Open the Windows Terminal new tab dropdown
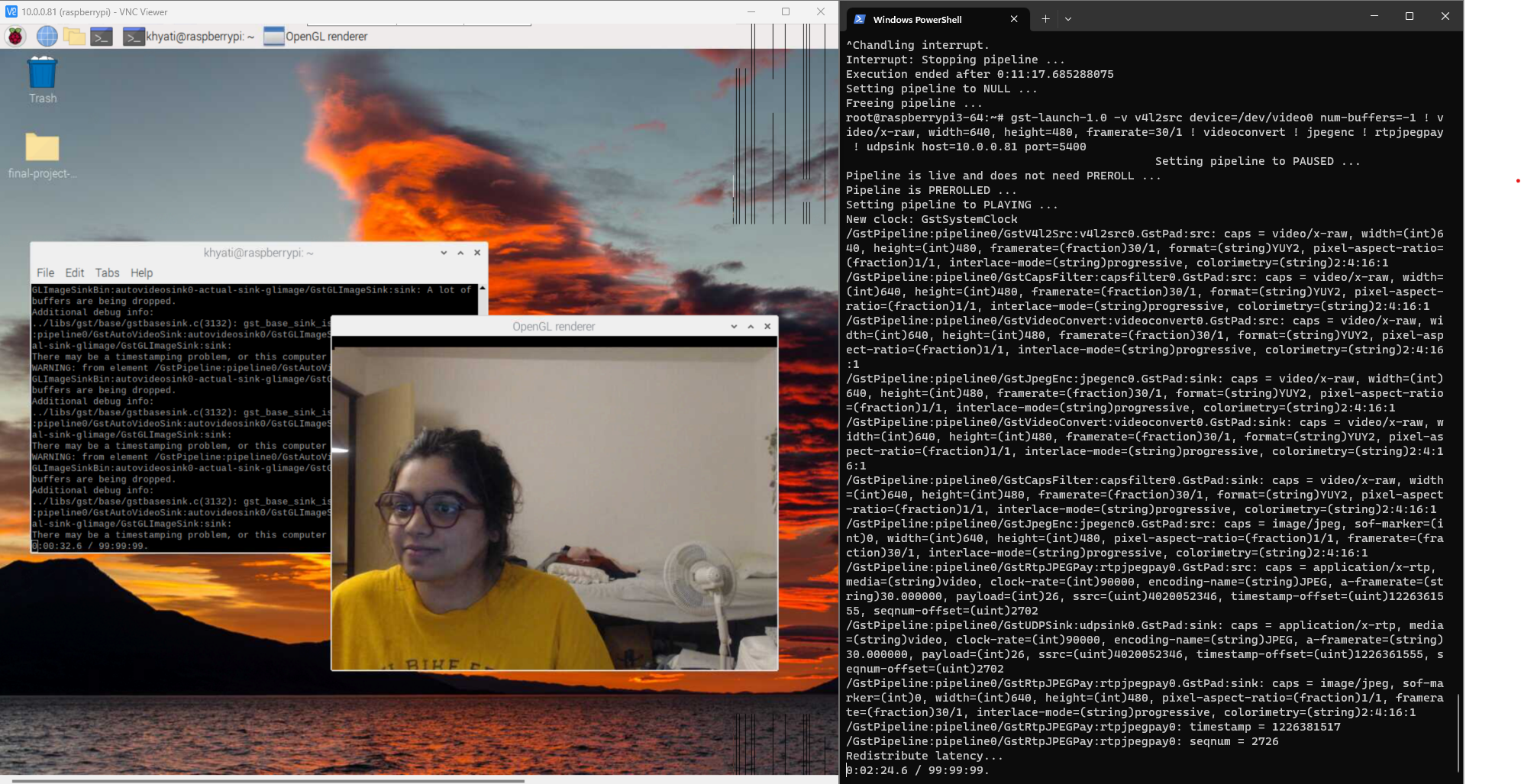The width and height of the screenshot is (1521, 784). (1068, 18)
